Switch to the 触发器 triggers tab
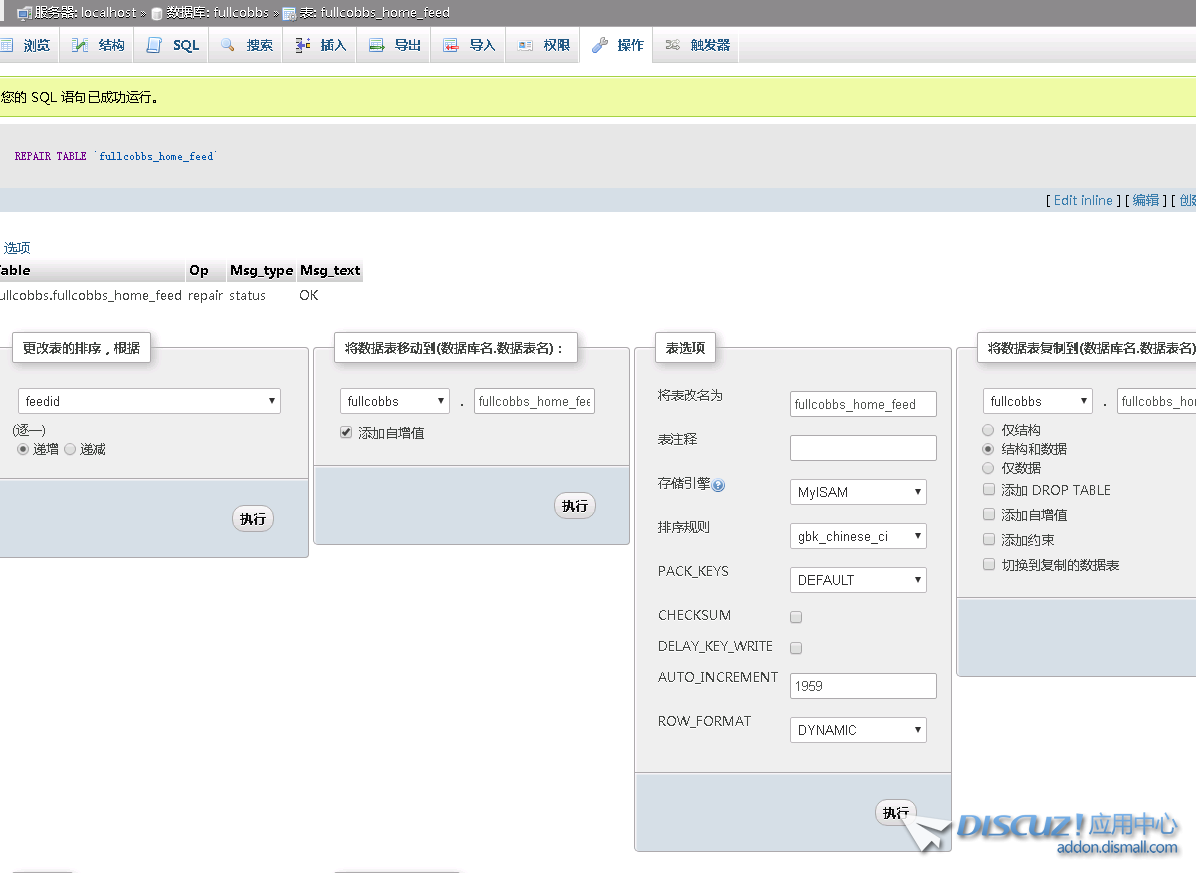 point(698,45)
